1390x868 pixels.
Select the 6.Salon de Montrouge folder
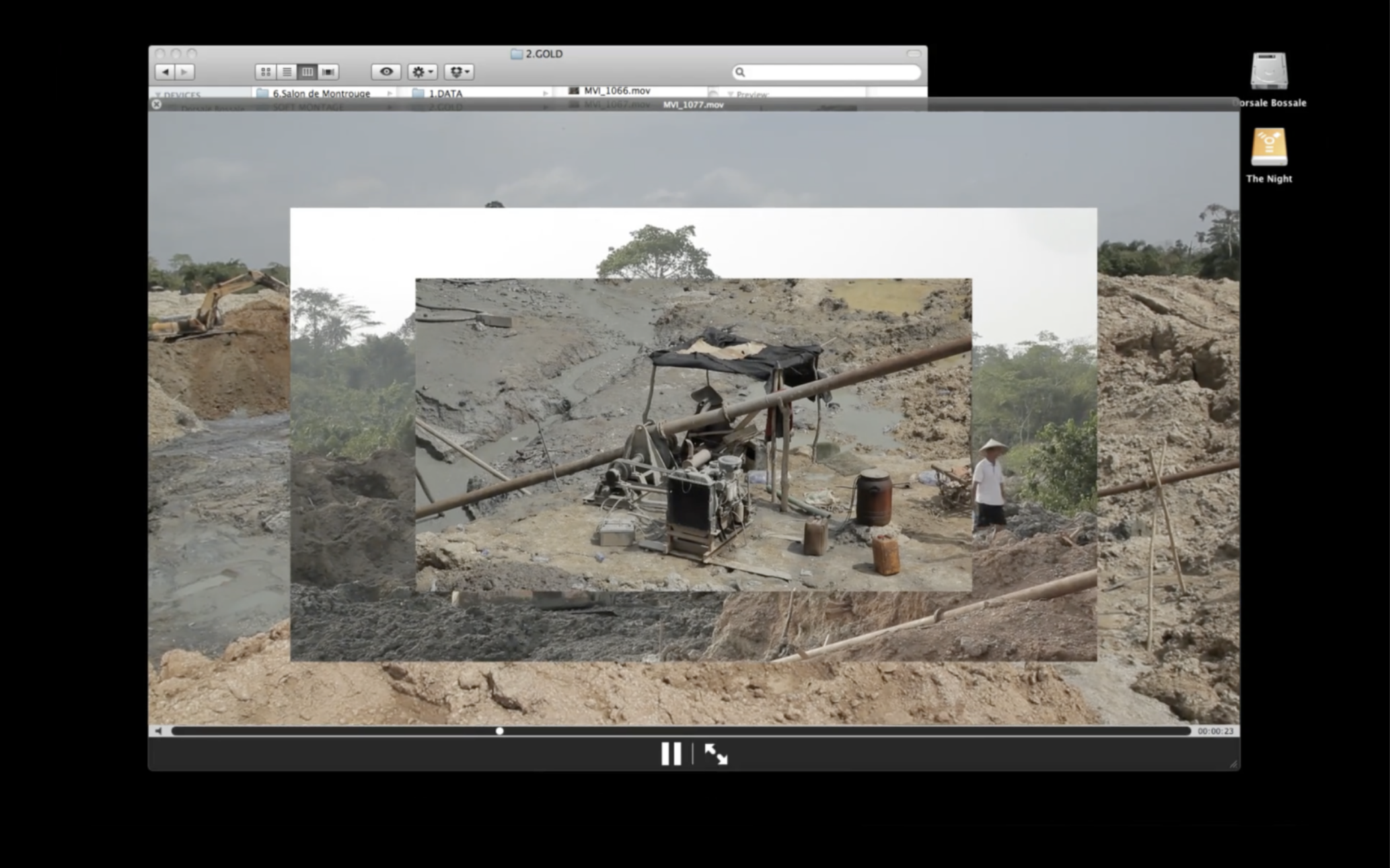(322, 93)
